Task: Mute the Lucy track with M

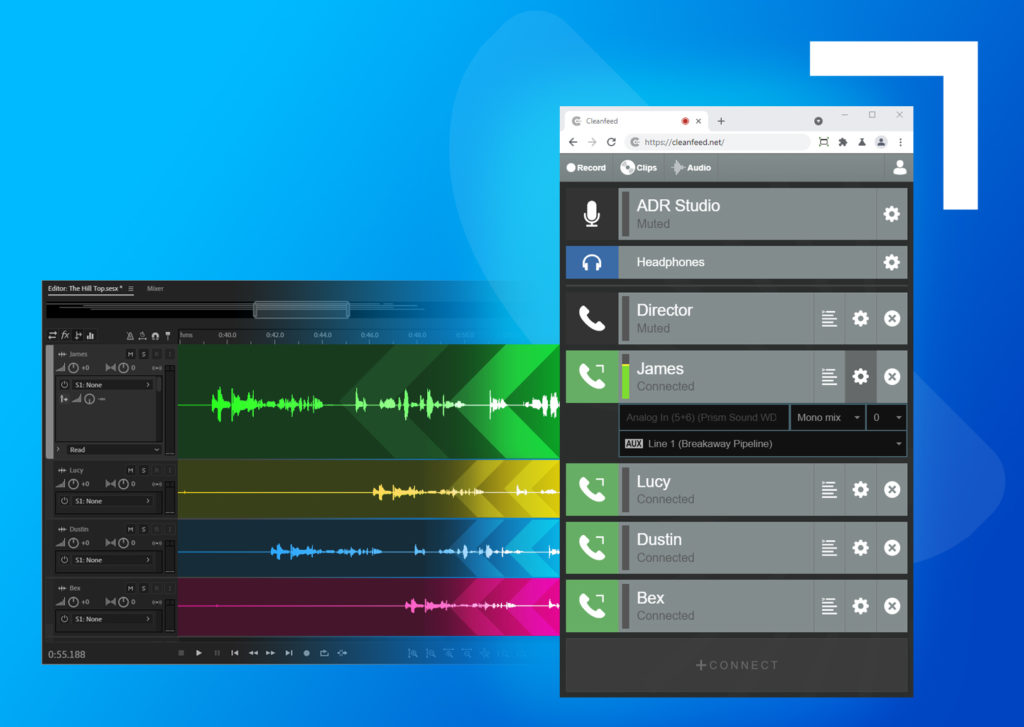Action: tap(131, 470)
